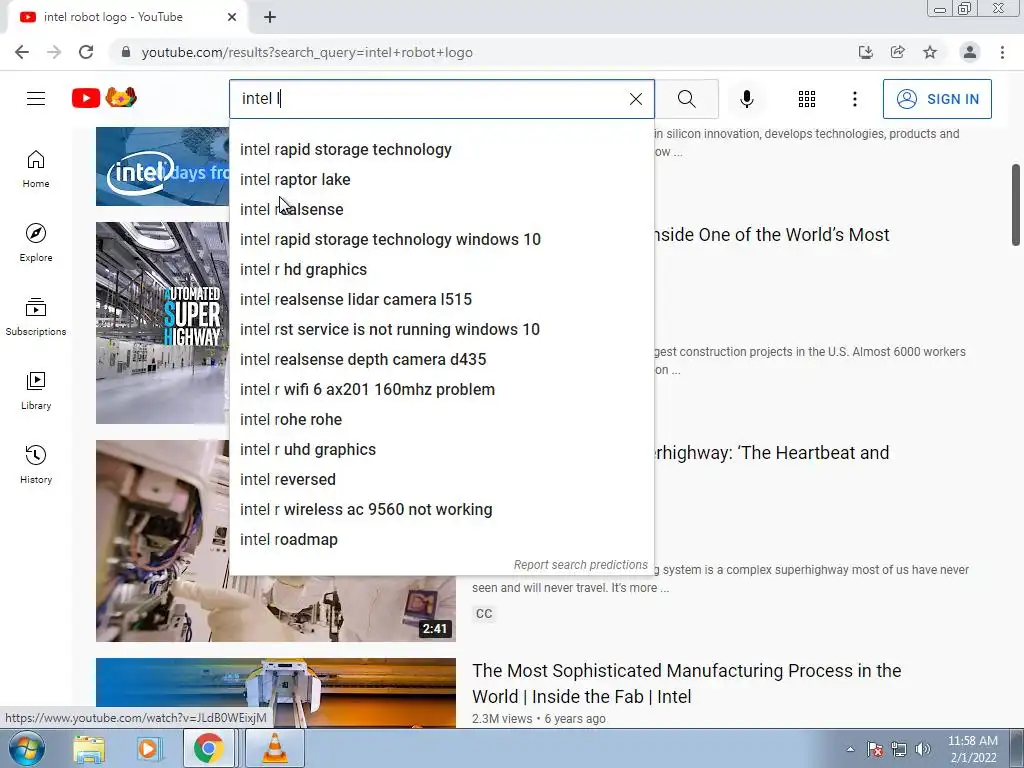Open Windows Media Player from taskbar
Screen dimensions: 1024x768
(x=148, y=749)
